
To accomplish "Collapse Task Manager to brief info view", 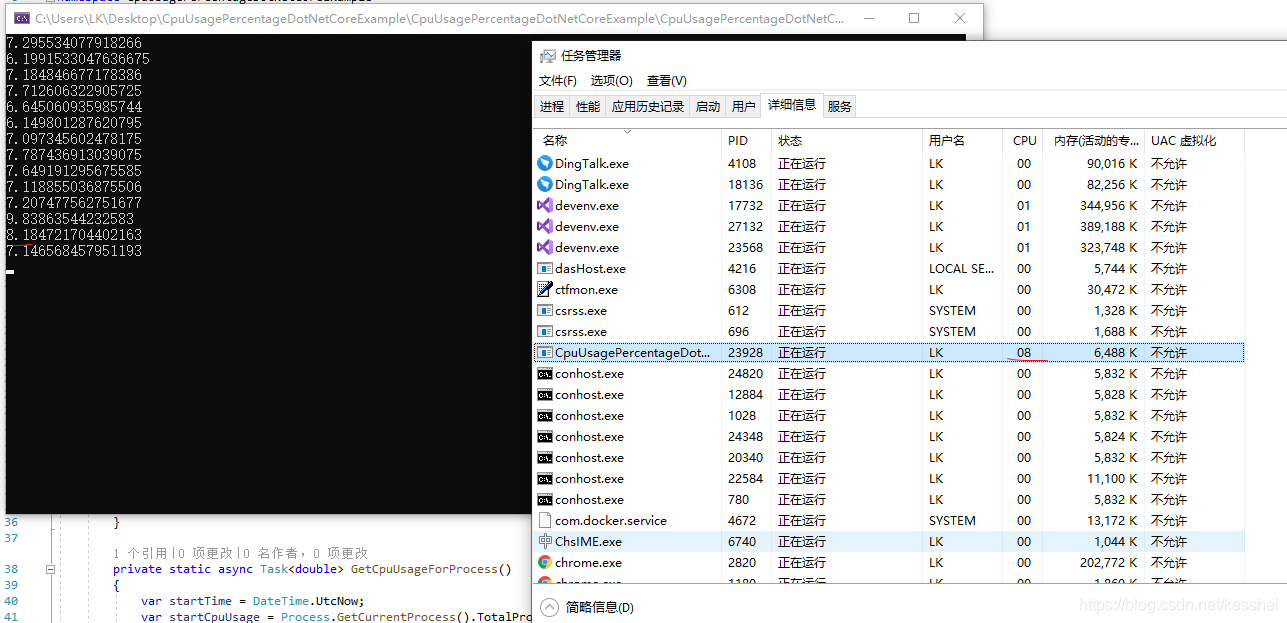I will point(549,607).
